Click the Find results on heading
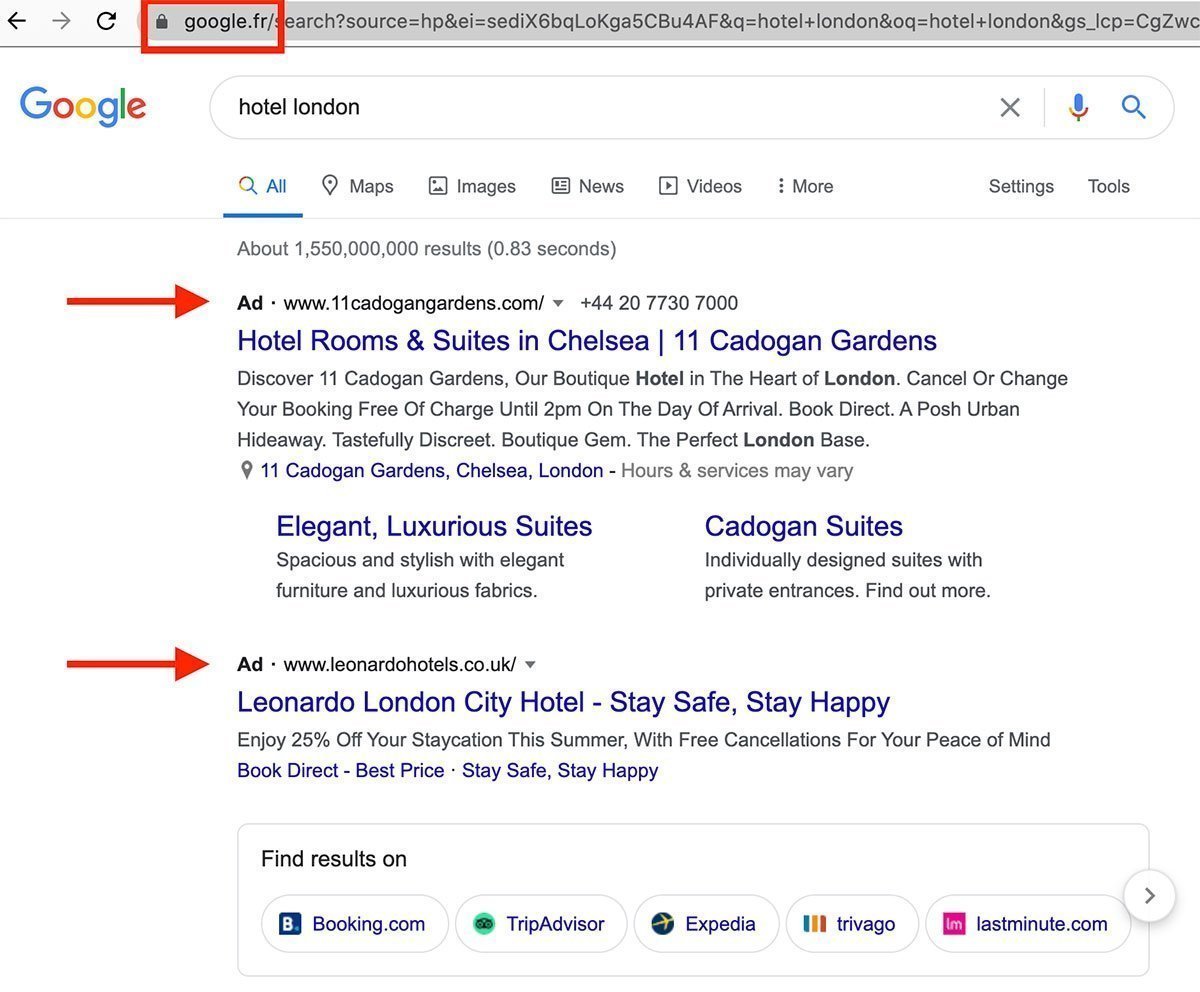Screen dimensions: 1200x992 pyautogui.click(x=334, y=859)
